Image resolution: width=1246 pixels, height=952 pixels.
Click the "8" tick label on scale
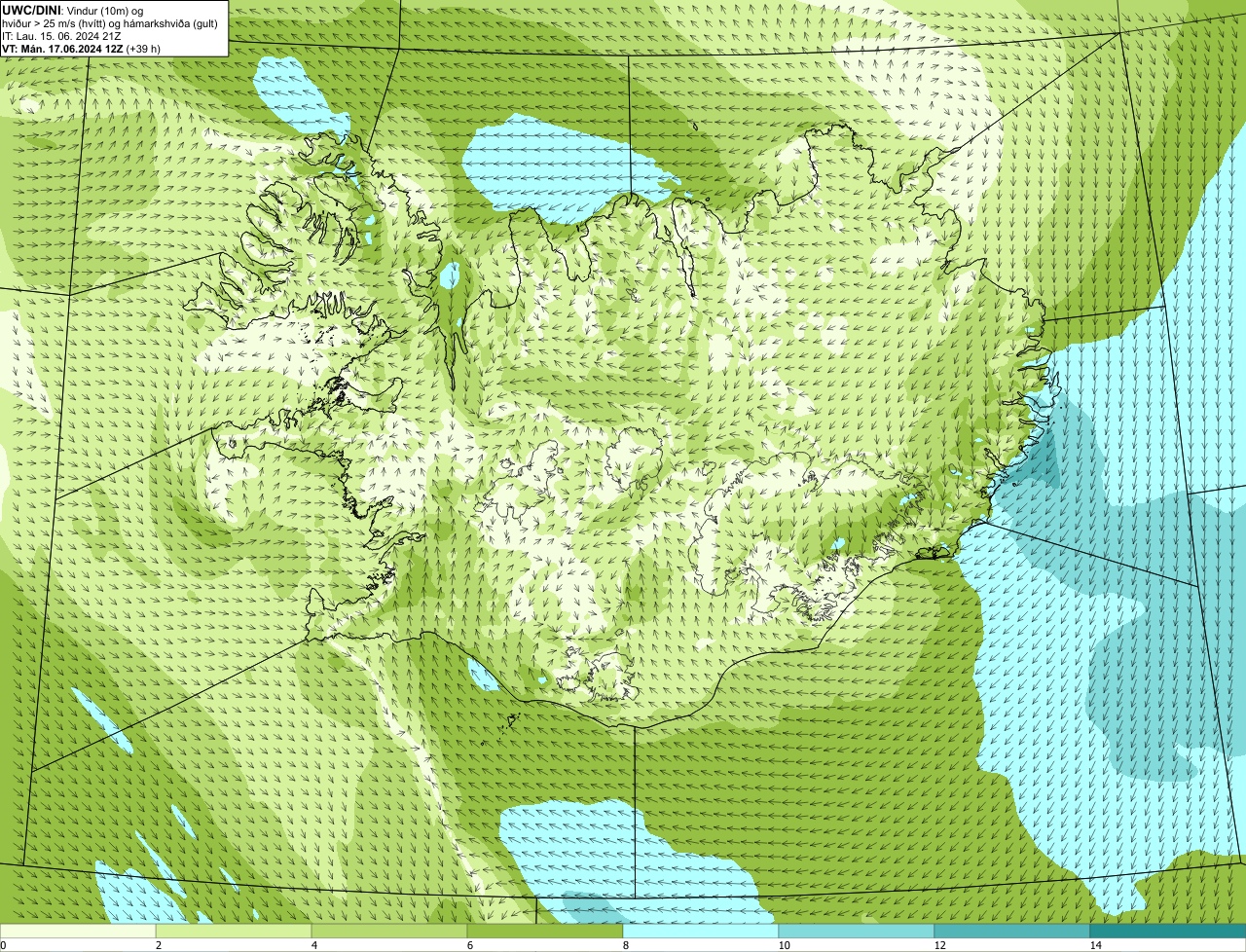tap(625, 945)
